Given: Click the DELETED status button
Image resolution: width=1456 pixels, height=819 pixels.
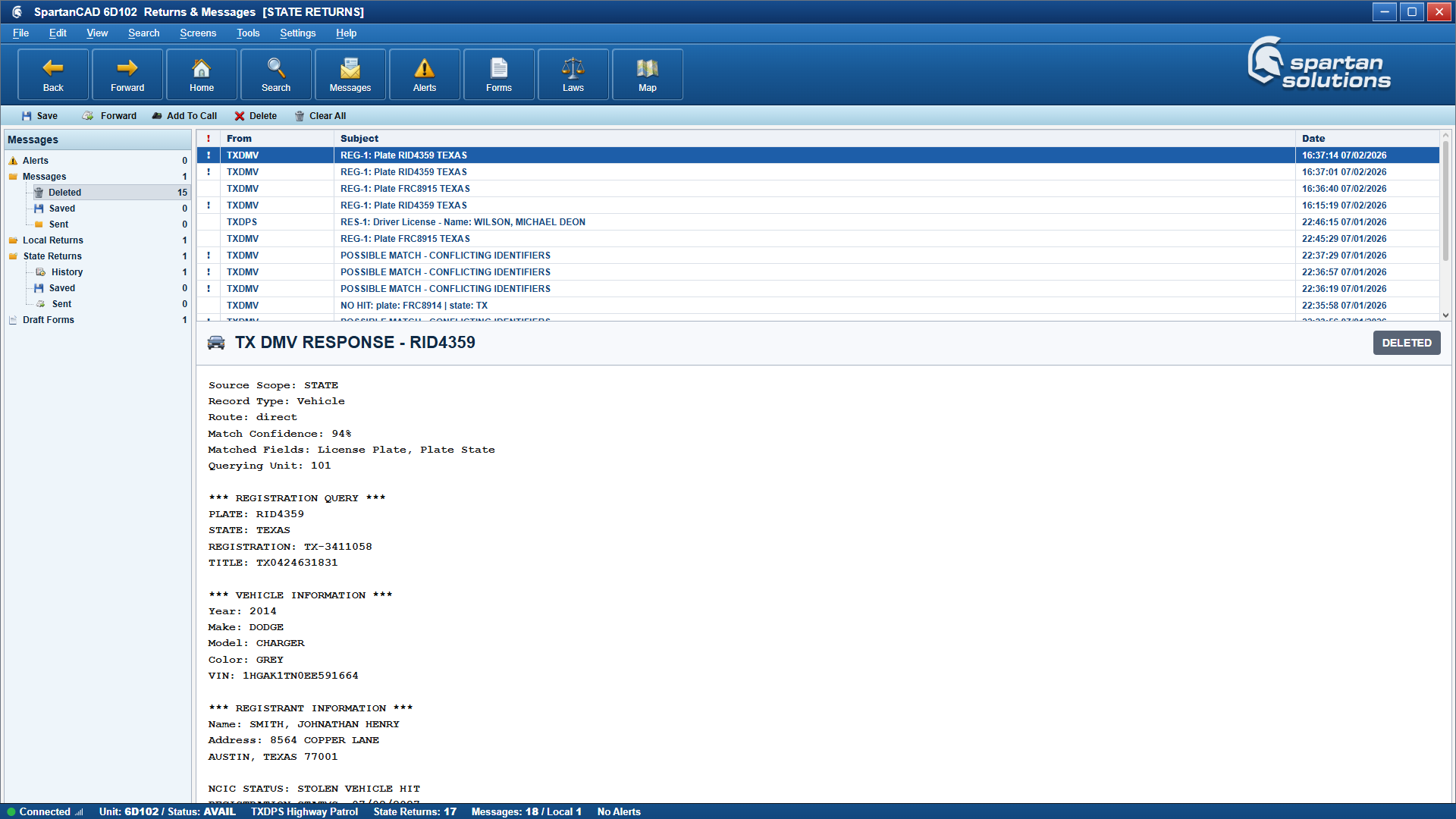Looking at the screenshot, I should (x=1406, y=343).
